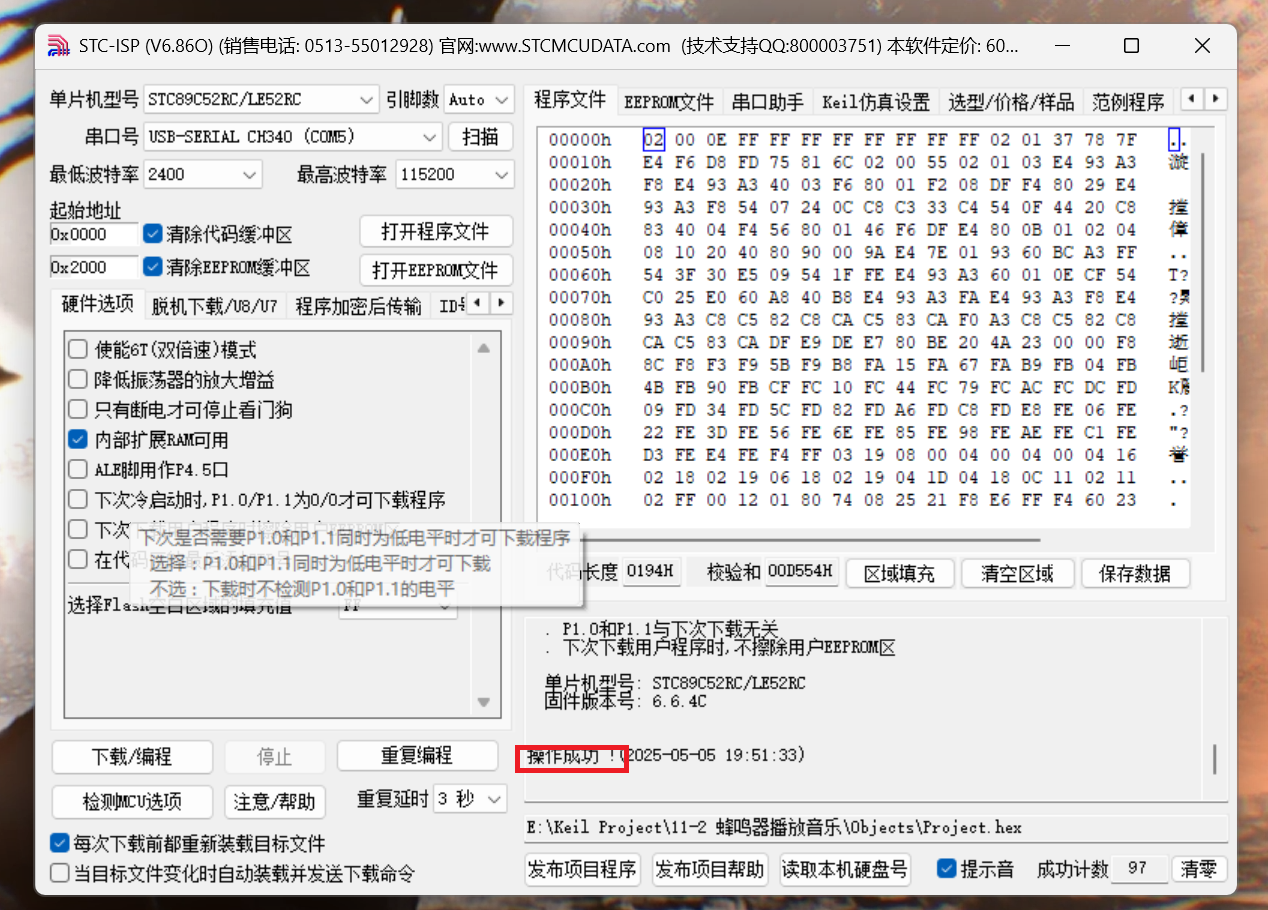Click 读取本机硬盘号 button
The image size is (1268, 910).
(845, 869)
